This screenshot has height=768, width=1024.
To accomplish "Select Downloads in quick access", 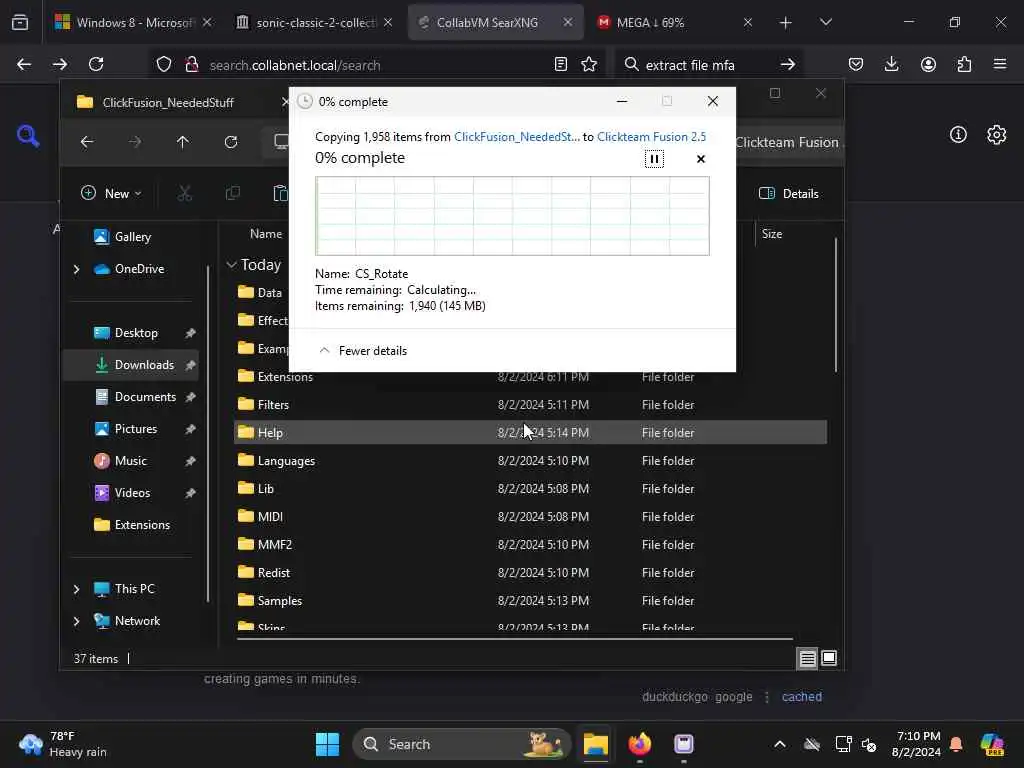I will click(x=131, y=365).
